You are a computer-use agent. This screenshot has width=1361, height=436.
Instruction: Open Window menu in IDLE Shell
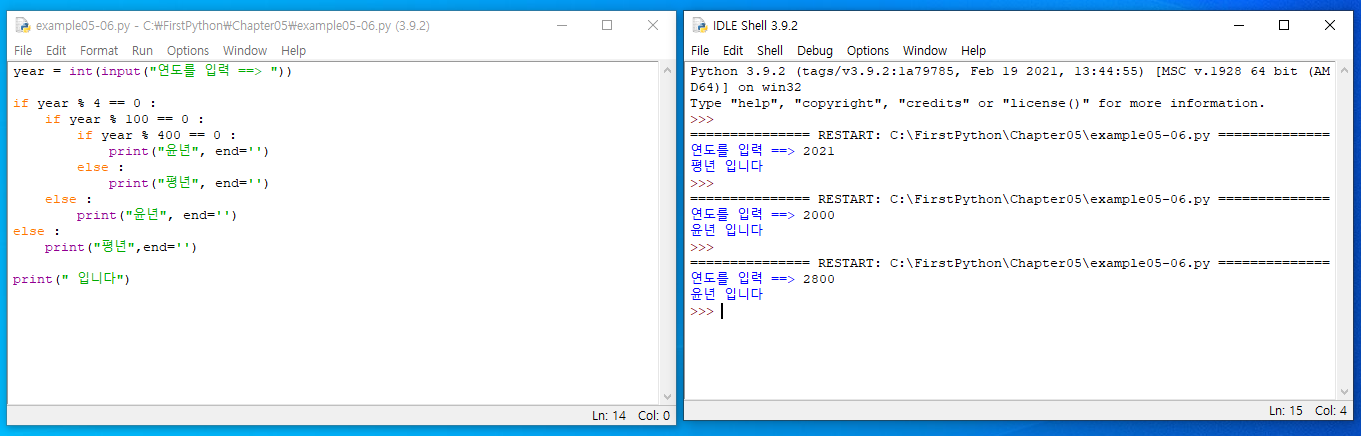[925, 51]
